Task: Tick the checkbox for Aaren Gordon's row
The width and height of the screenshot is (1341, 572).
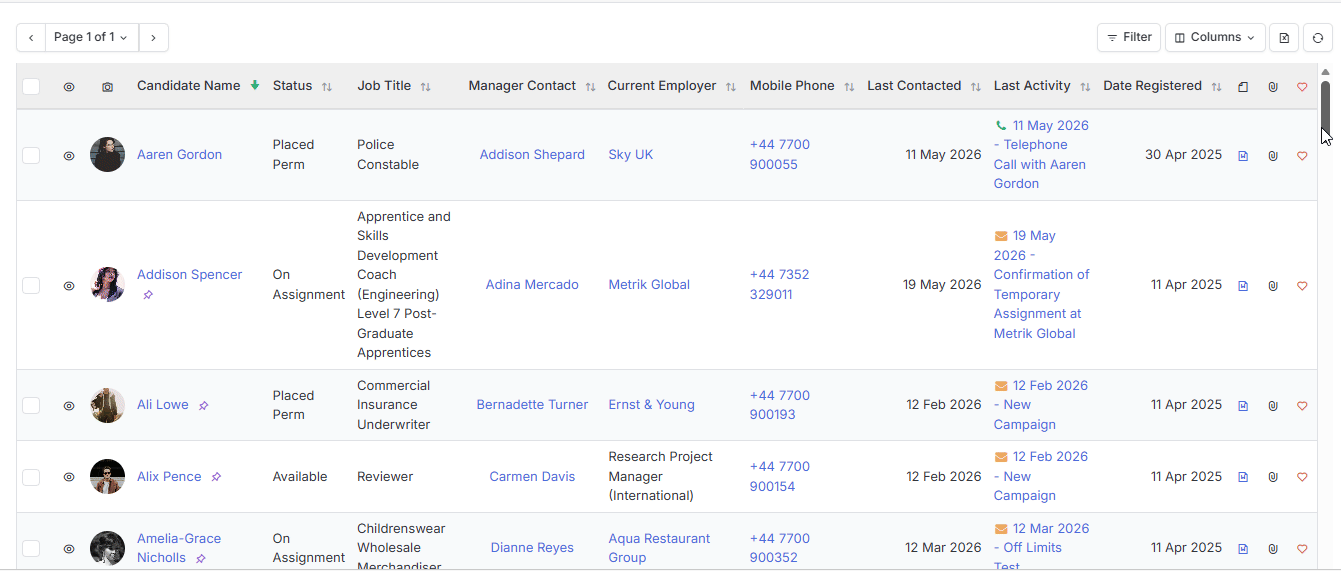Action: [x=31, y=155]
